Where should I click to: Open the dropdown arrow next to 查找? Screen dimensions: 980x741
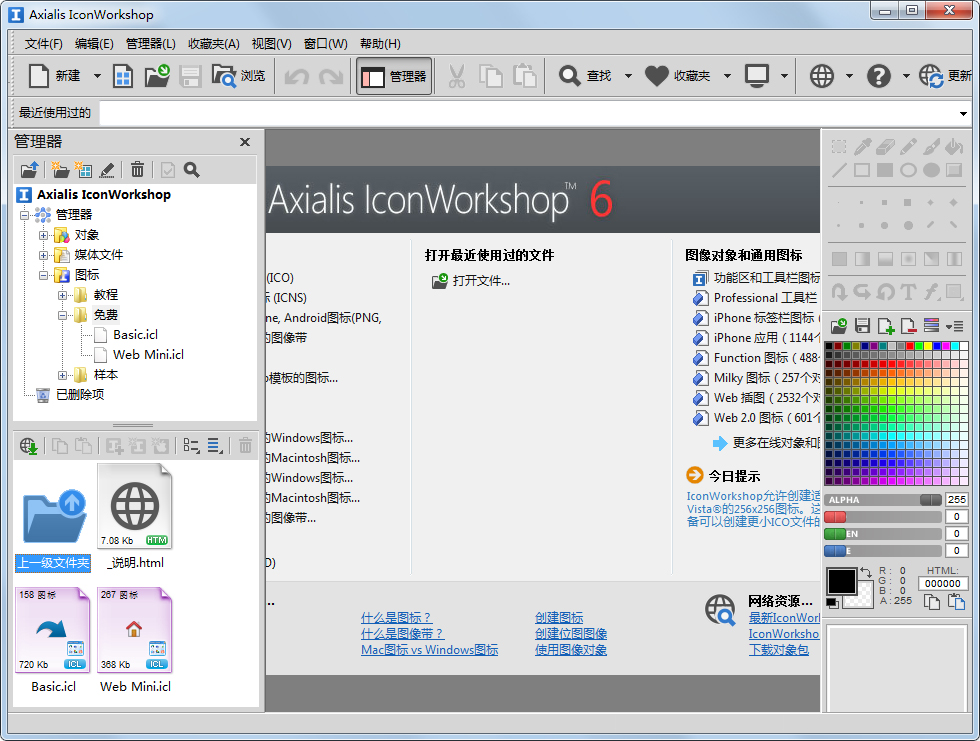(x=628, y=76)
